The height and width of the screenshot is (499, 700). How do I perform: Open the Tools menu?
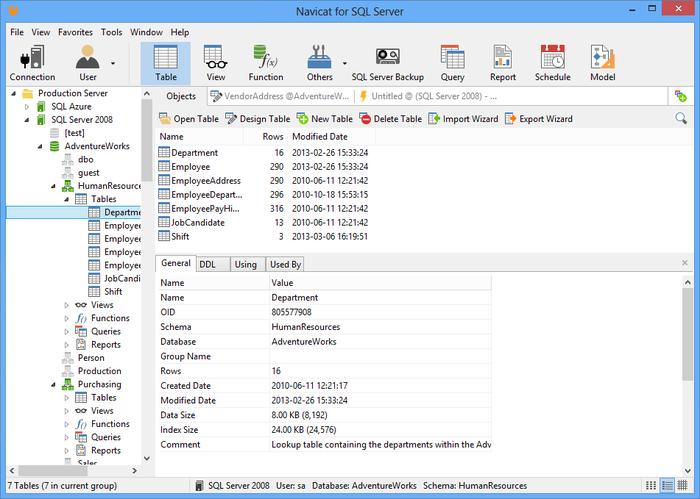click(111, 32)
